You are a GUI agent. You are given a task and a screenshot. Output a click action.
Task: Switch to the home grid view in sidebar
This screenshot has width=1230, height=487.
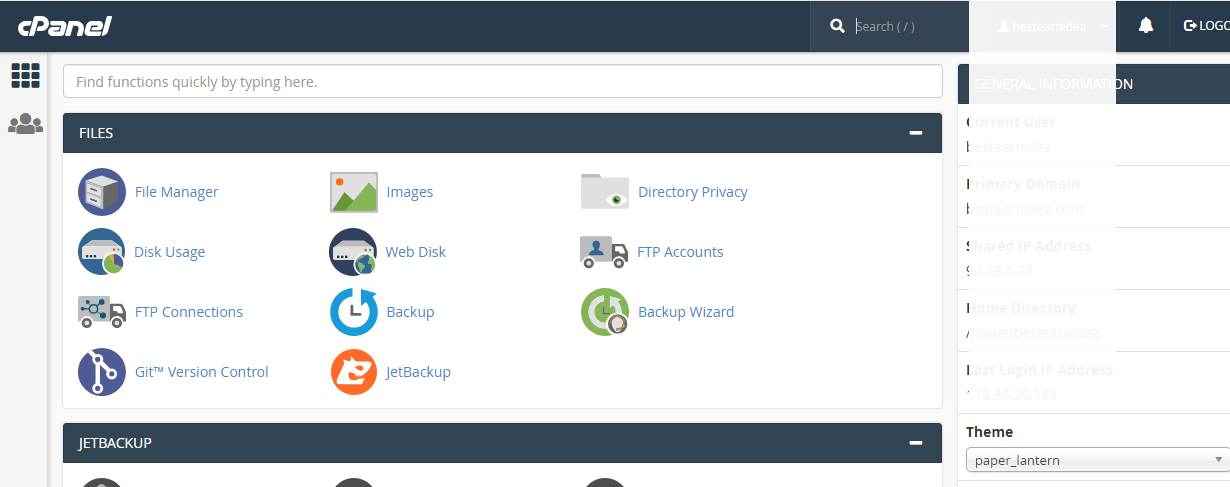25,75
